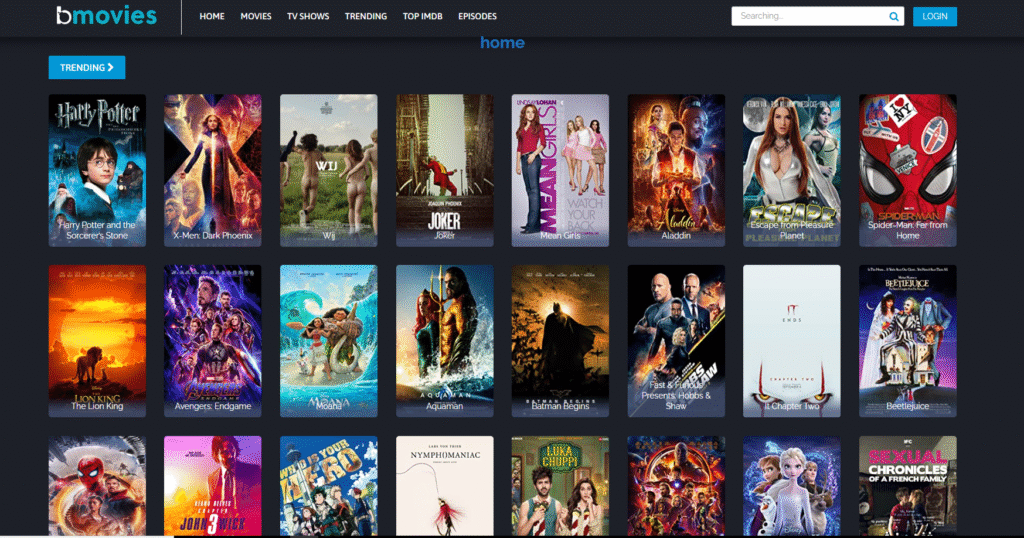Select Fast & Furious Presents: Hobbs & Shaw
Image resolution: width=1024 pixels, height=538 pixels.
click(x=676, y=341)
